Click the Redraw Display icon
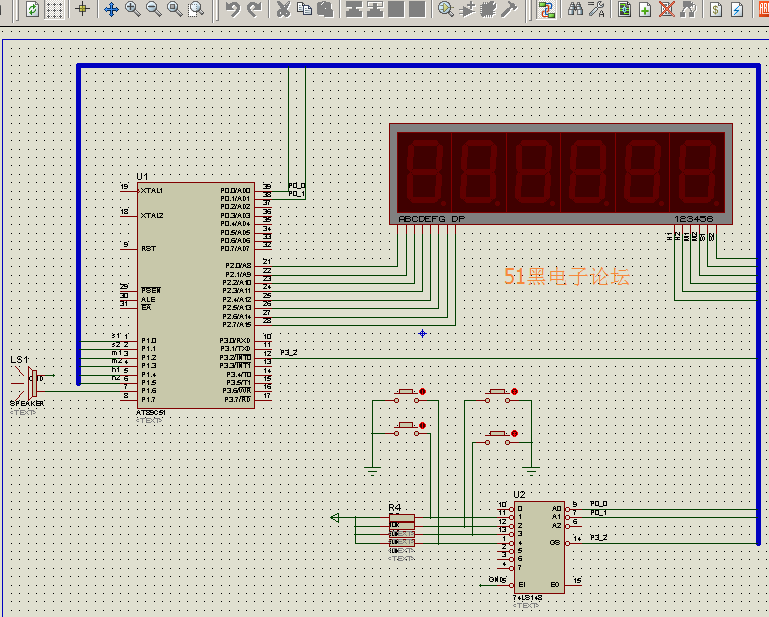Image resolution: width=769 pixels, height=617 pixels. coord(32,9)
